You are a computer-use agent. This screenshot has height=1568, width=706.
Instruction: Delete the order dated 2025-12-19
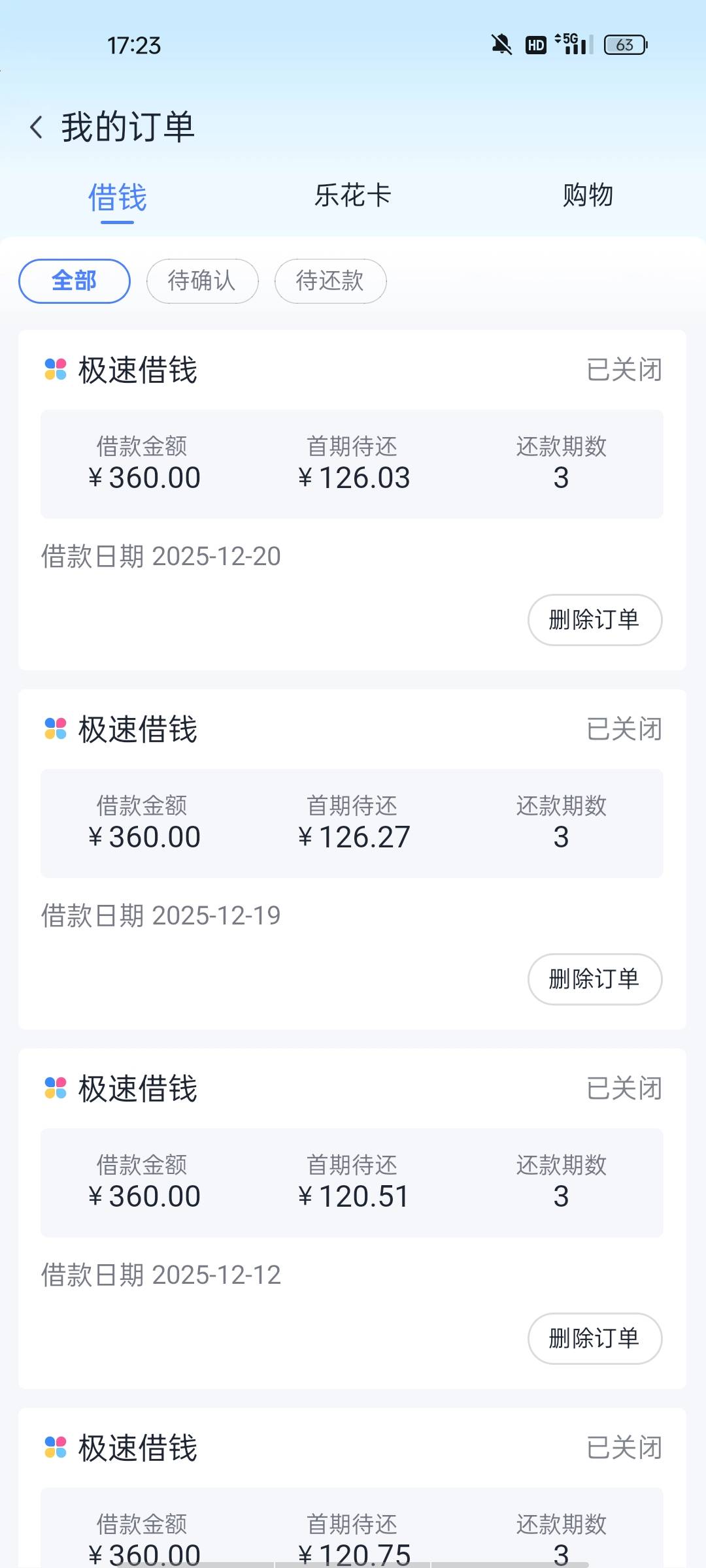[x=594, y=979]
